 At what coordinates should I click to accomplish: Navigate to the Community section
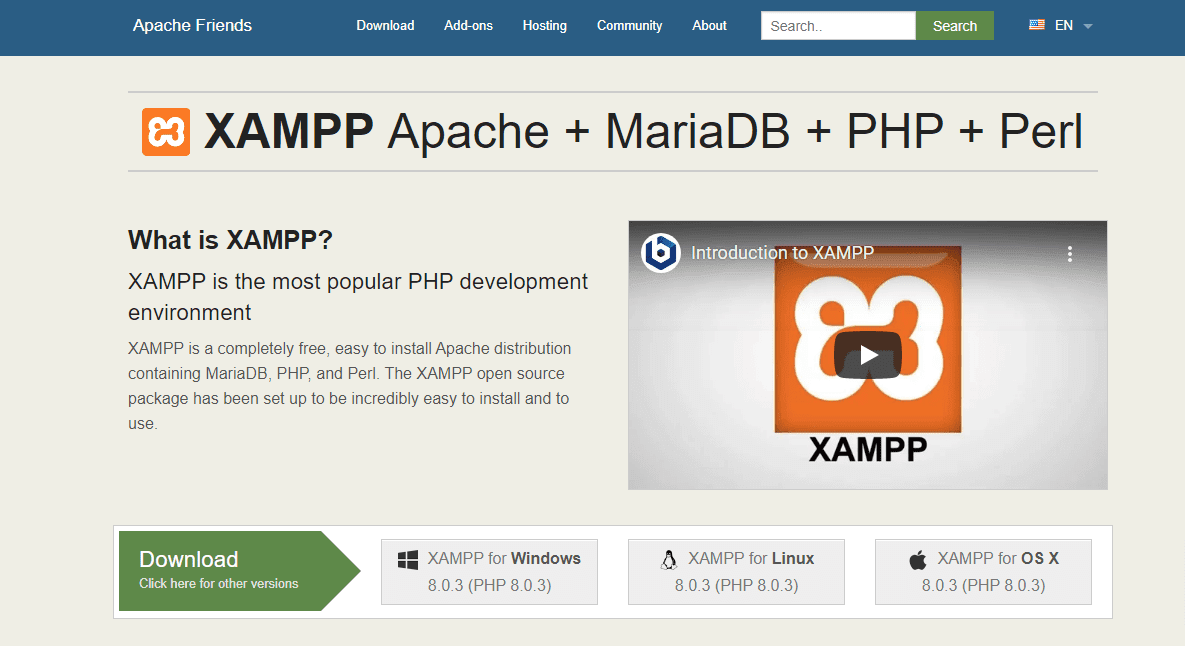629,25
